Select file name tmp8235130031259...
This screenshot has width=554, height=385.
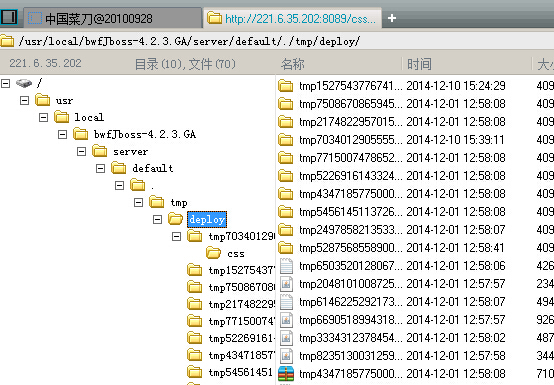tap(350, 356)
